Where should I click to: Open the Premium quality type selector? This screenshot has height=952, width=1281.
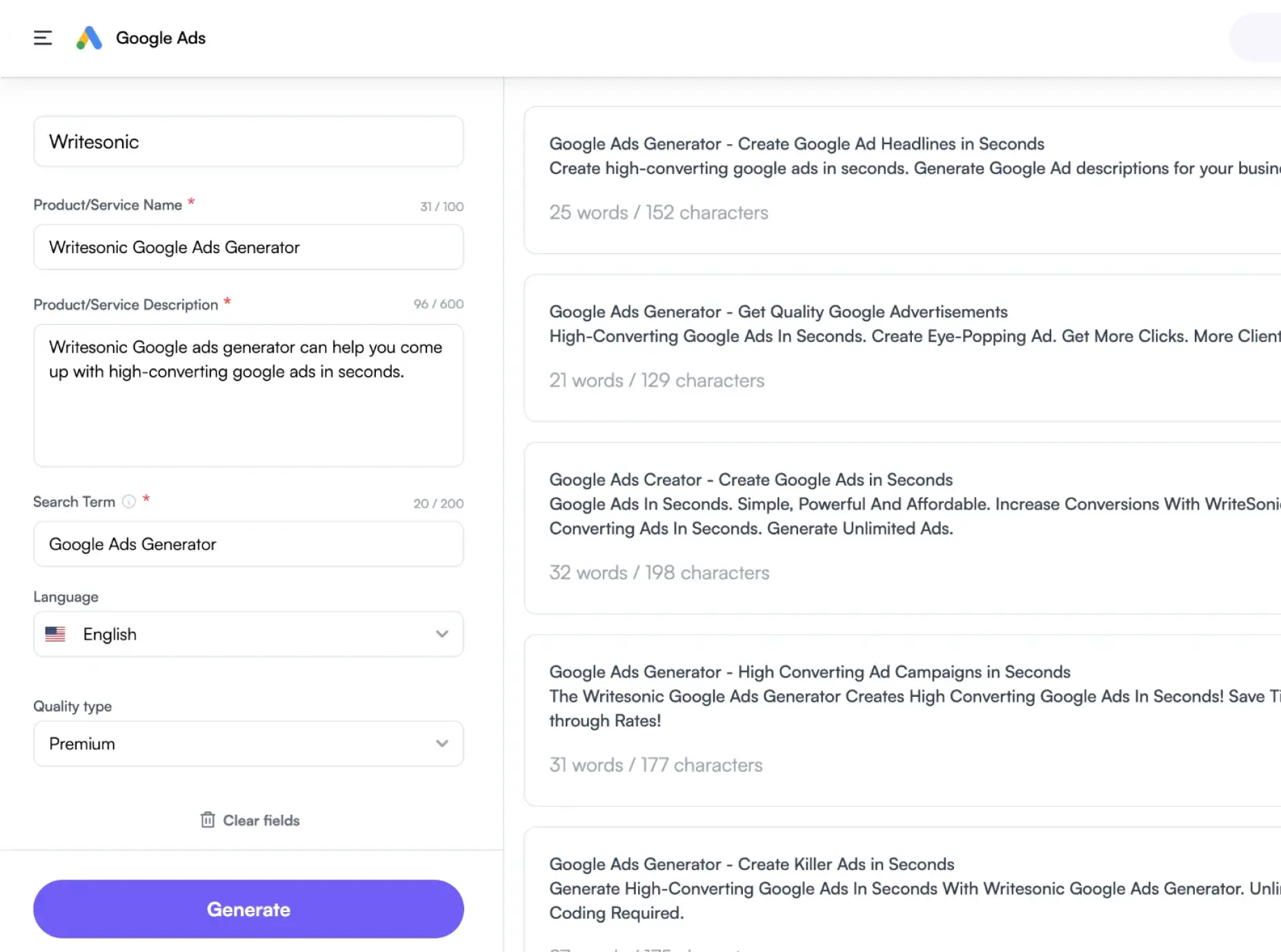tap(235, 744)
